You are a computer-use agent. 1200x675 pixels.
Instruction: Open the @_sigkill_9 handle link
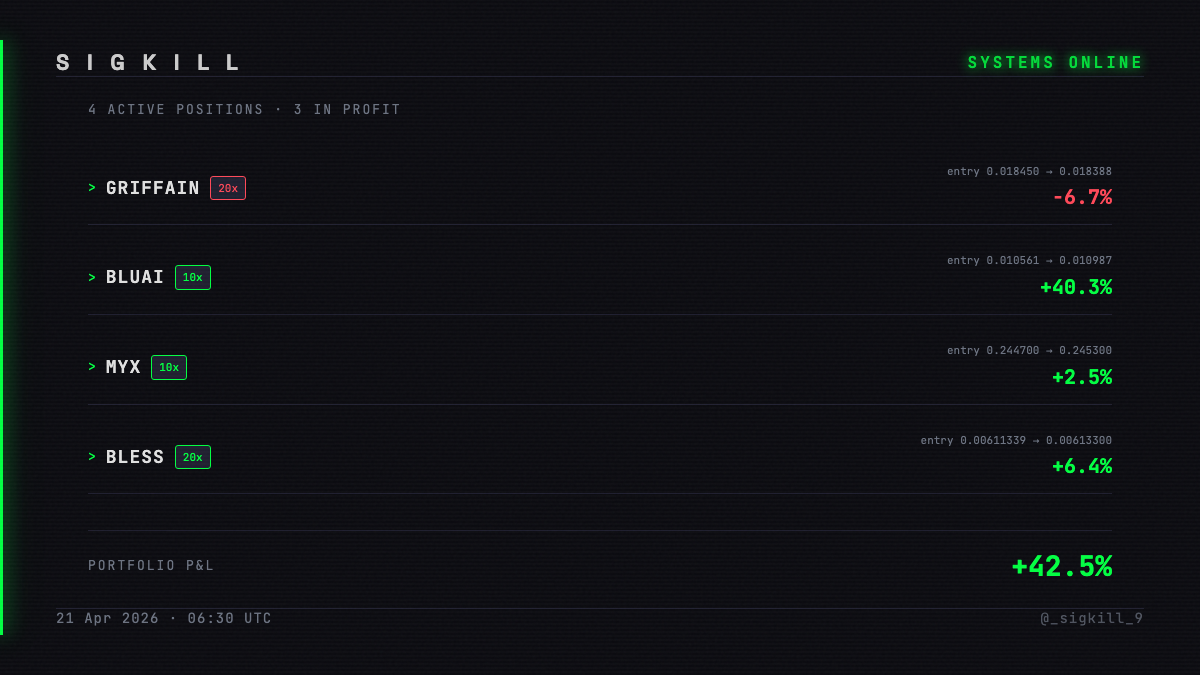1091,618
